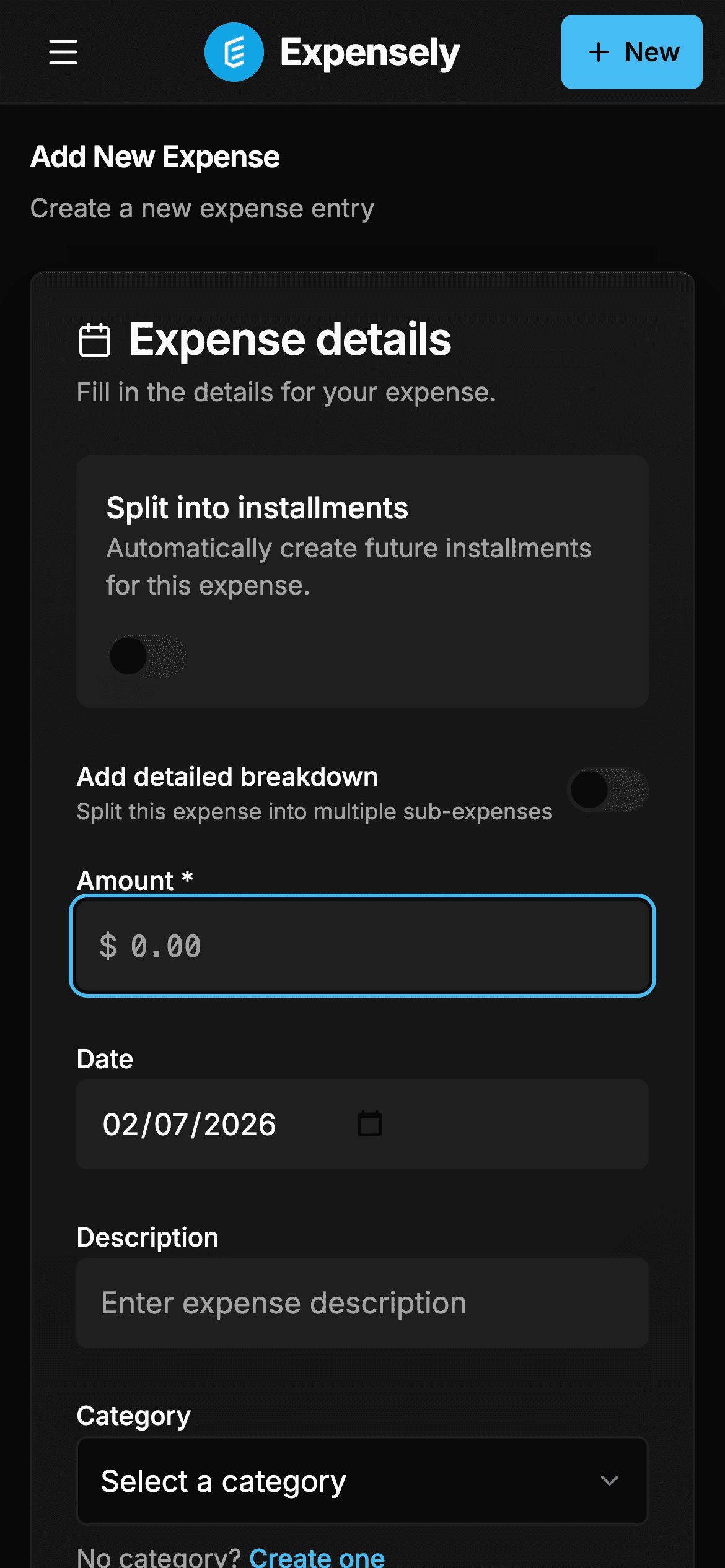Click the Expensely logo icon
This screenshot has width=725, height=1568.
pyautogui.click(x=234, y=52)
